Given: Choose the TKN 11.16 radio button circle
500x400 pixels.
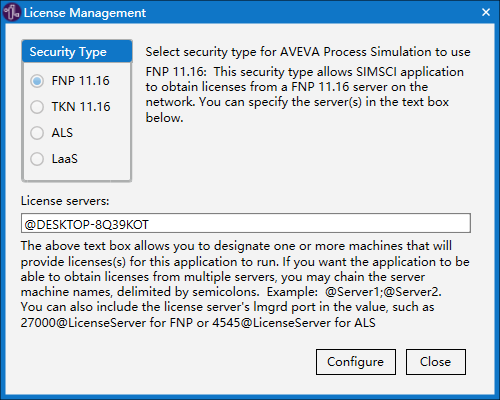Looking at the screenshot, I should tap(37, 107).
